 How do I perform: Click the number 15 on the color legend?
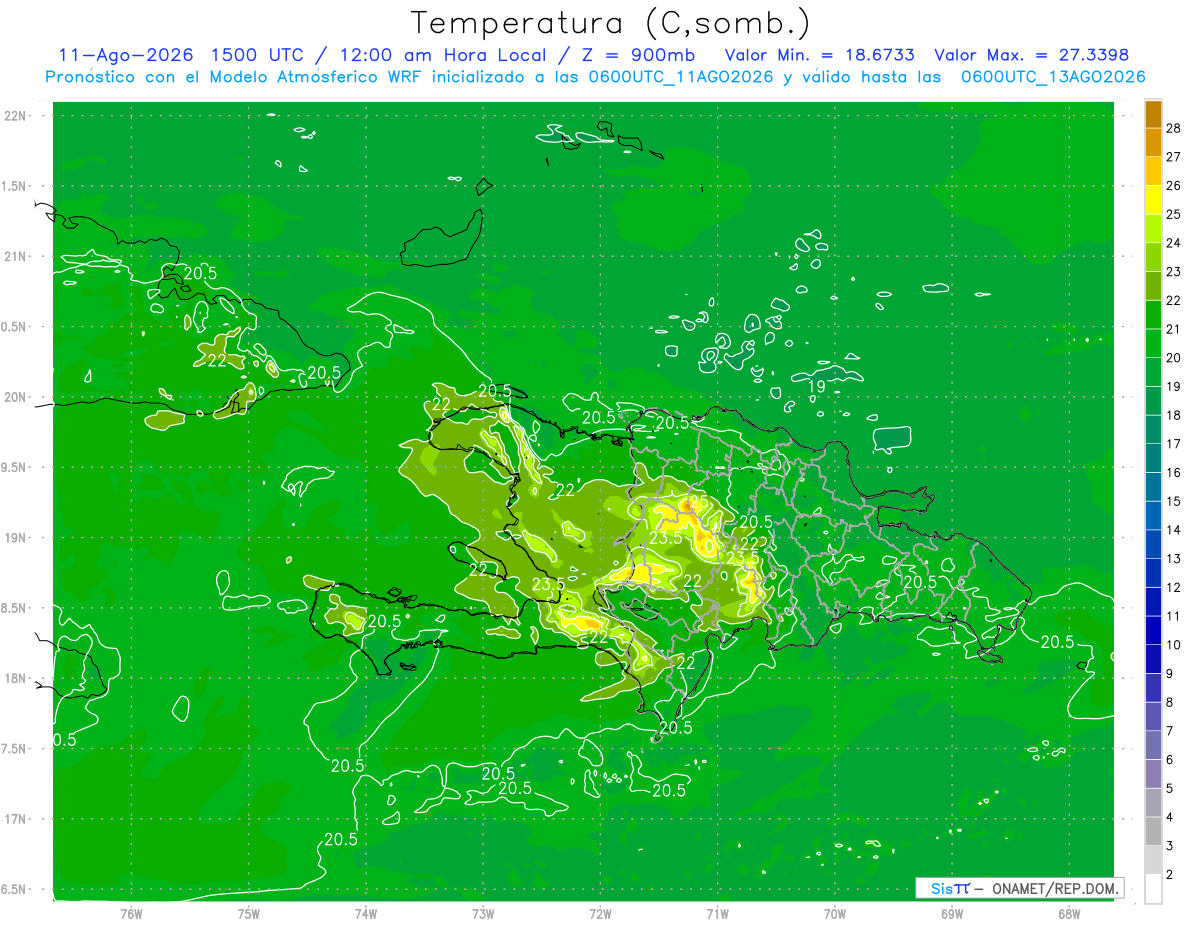1174,501
